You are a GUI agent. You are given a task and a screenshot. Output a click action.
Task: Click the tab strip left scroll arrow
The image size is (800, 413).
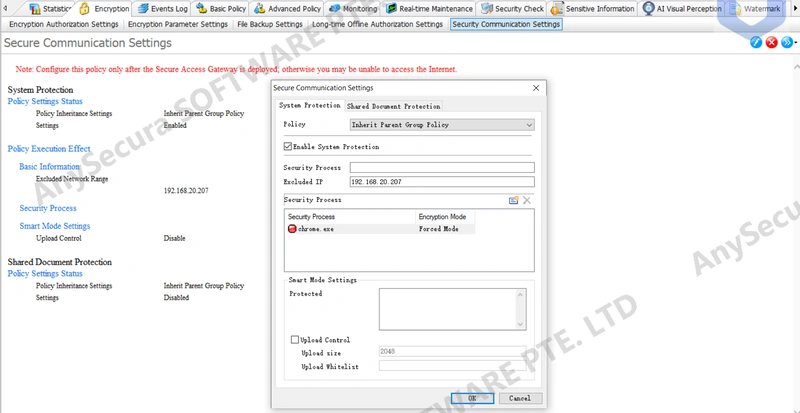(6, 9)
